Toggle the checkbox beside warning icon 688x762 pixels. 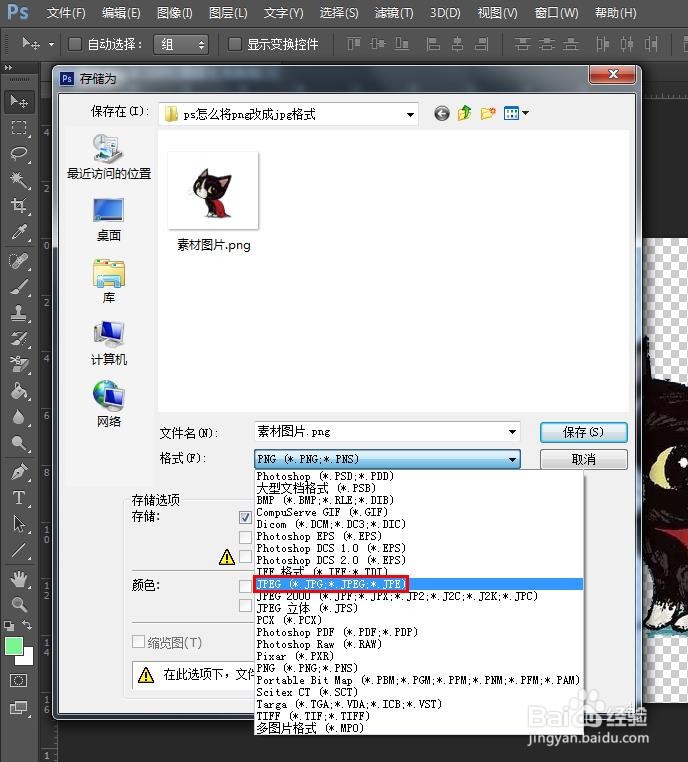[245, 556]
